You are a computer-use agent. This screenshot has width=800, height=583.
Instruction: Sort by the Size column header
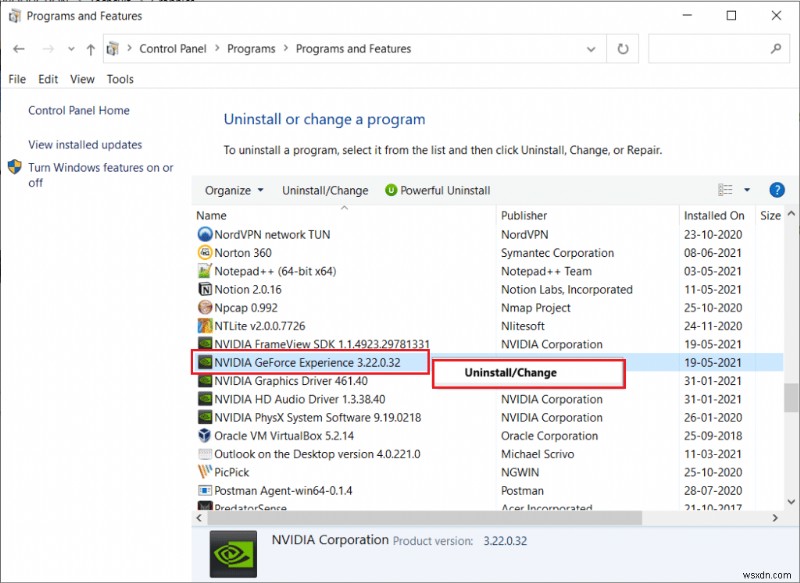coord(770,215)
